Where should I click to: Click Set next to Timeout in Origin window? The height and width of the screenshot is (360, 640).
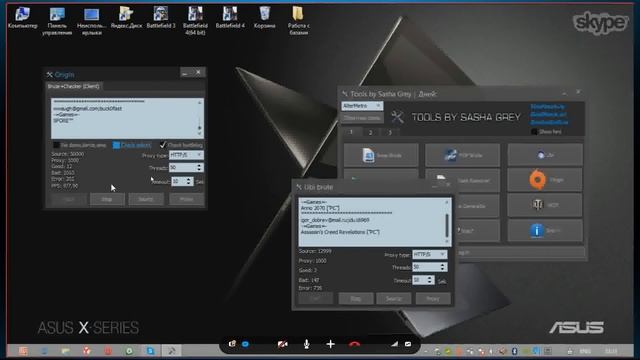point(200,182)
